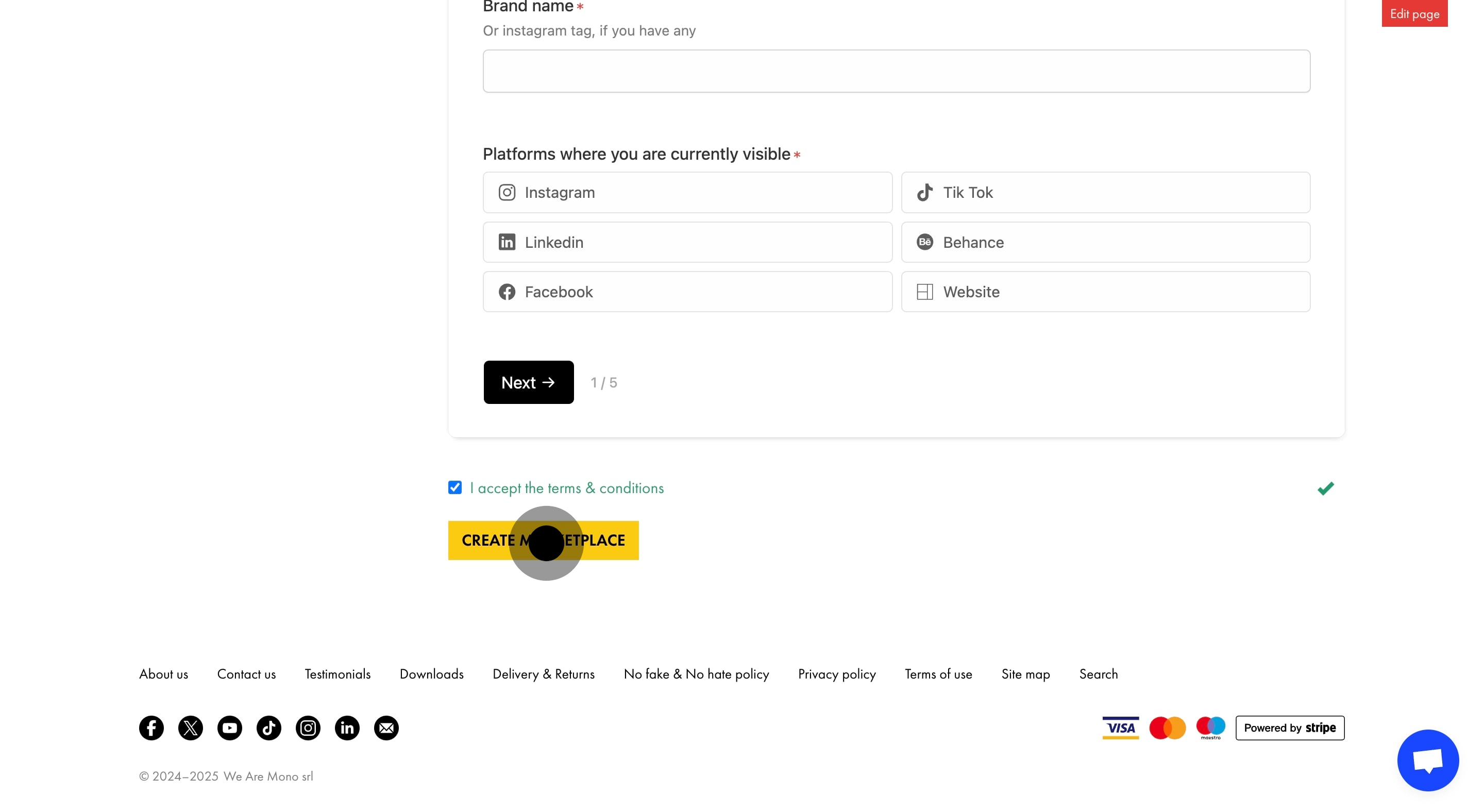Viewport: 1484px width, 812px height.
Task: Click the Powered by Stripe badge
Action: [x=1290, y=728]
